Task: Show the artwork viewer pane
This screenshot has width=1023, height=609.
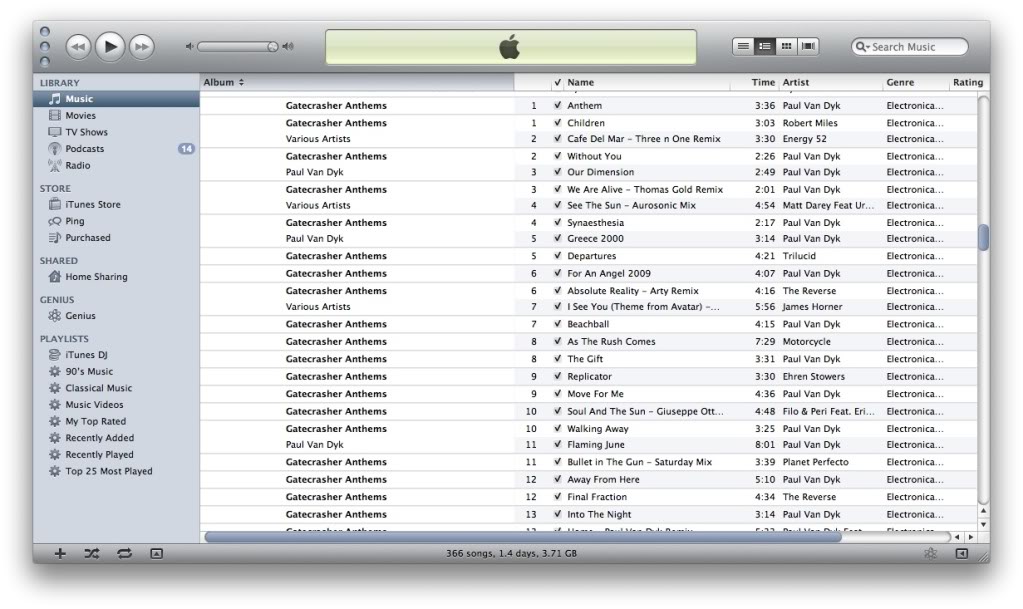Action: pyautogui.click(x=157, y=553)
